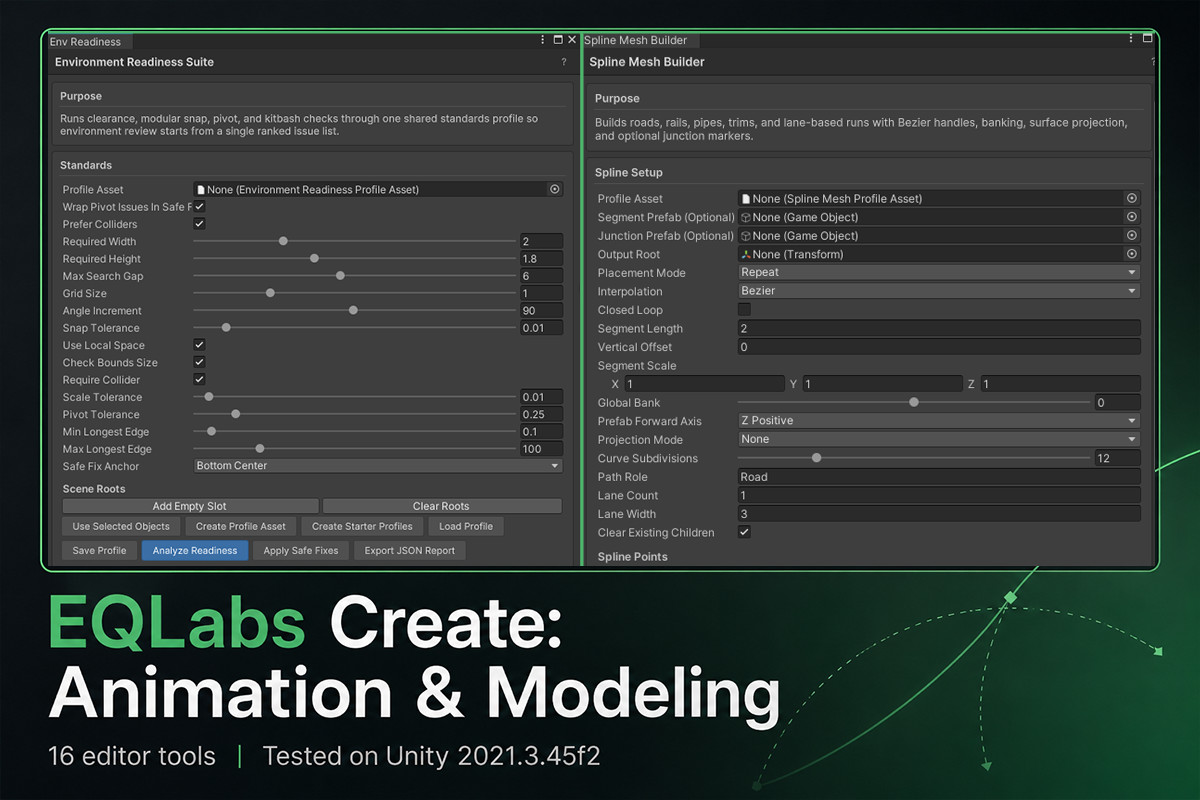Viewport: 1200px width, 800px height.
Task: Click help icon in Environment Readiness Suite header
Action: click(564, 62)
